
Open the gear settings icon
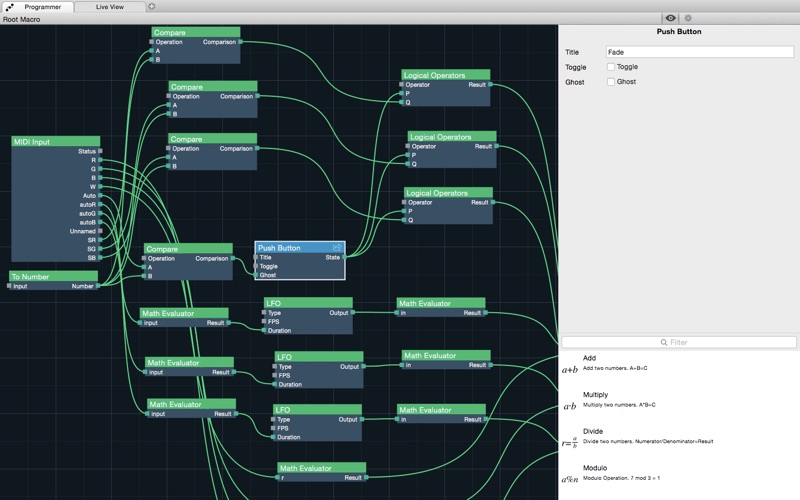pos(687,18)
